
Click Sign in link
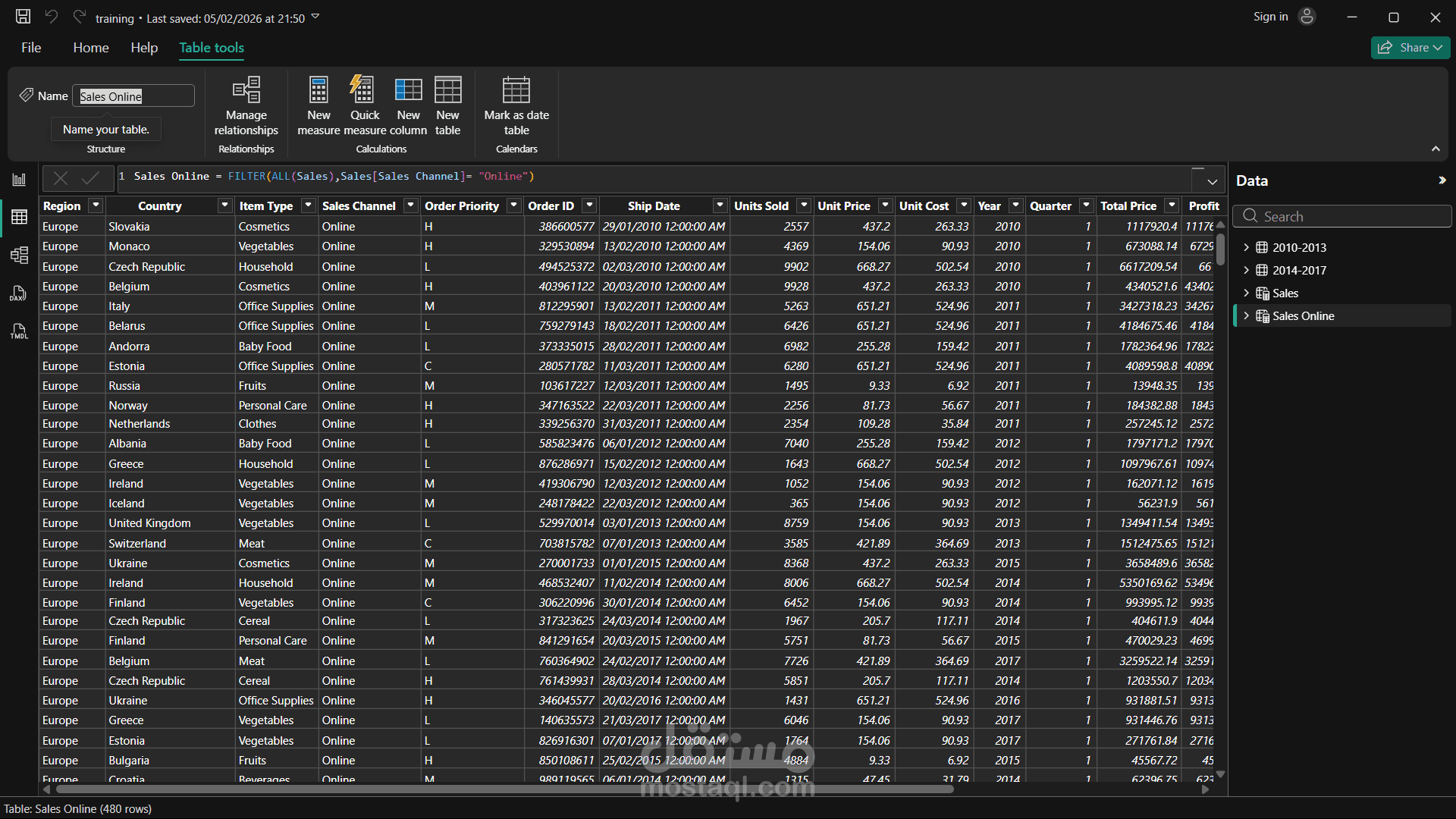pos(1270,17)
